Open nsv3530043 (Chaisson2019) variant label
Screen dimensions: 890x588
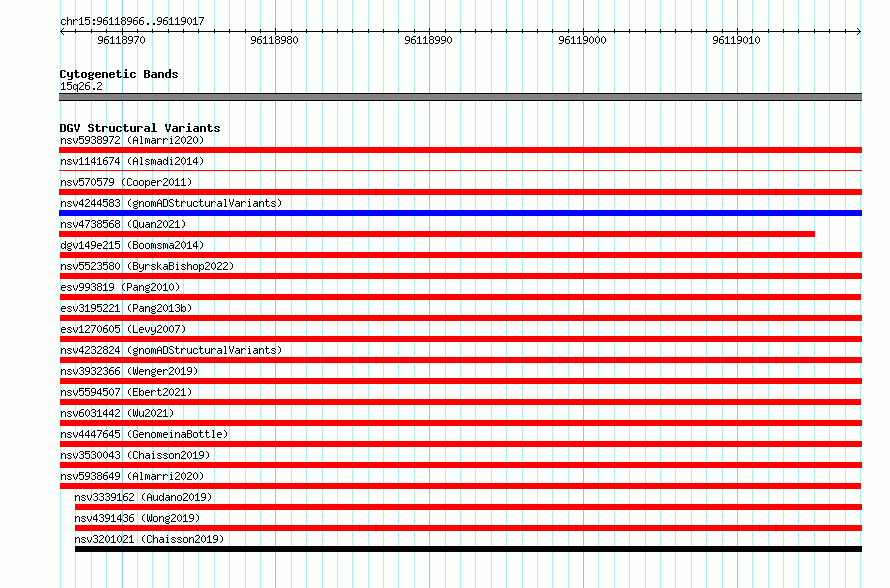[135, 455]
